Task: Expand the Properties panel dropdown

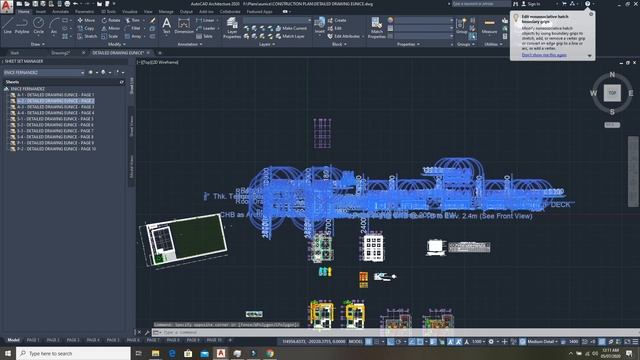Action: tap(408, 44)
